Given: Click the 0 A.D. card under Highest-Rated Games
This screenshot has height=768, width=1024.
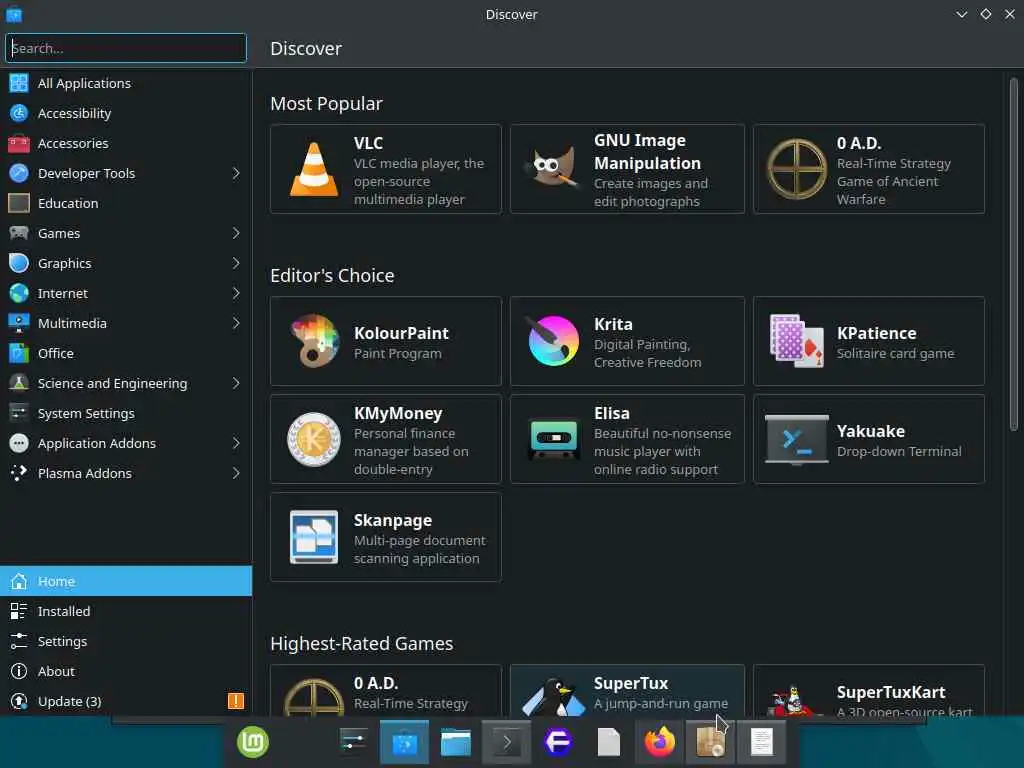Looking at the screenshot, I should coord(385,690).
